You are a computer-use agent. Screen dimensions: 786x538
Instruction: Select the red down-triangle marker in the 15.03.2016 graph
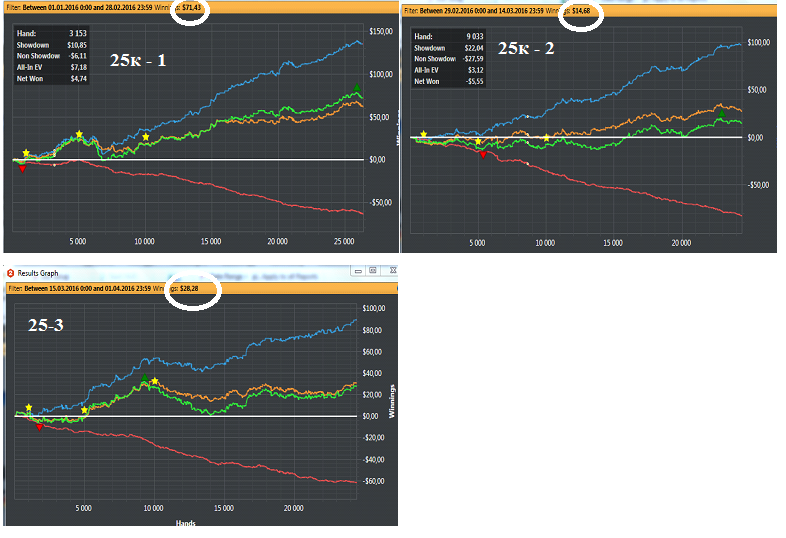click(40, 428)
